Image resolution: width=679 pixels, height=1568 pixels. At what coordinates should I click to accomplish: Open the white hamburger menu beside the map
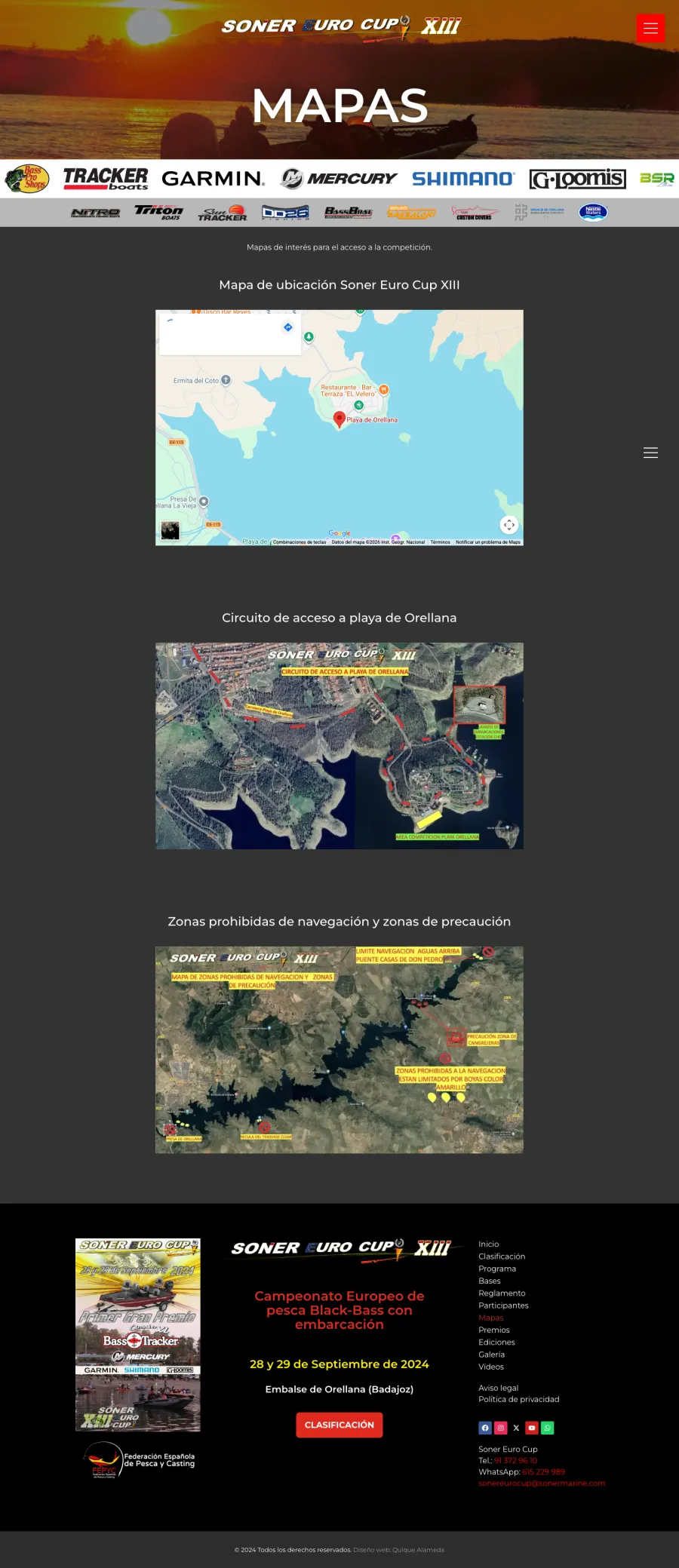[650, 453]
